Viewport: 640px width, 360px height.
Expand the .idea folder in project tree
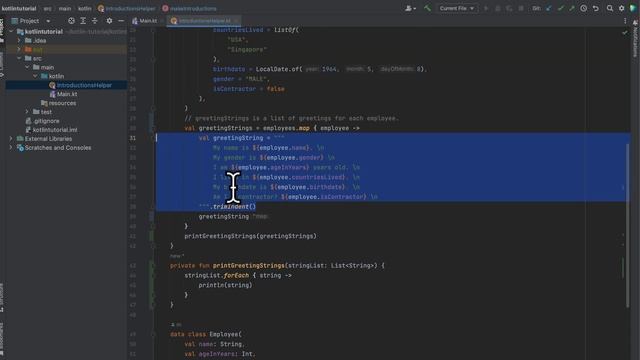(19, 40)
